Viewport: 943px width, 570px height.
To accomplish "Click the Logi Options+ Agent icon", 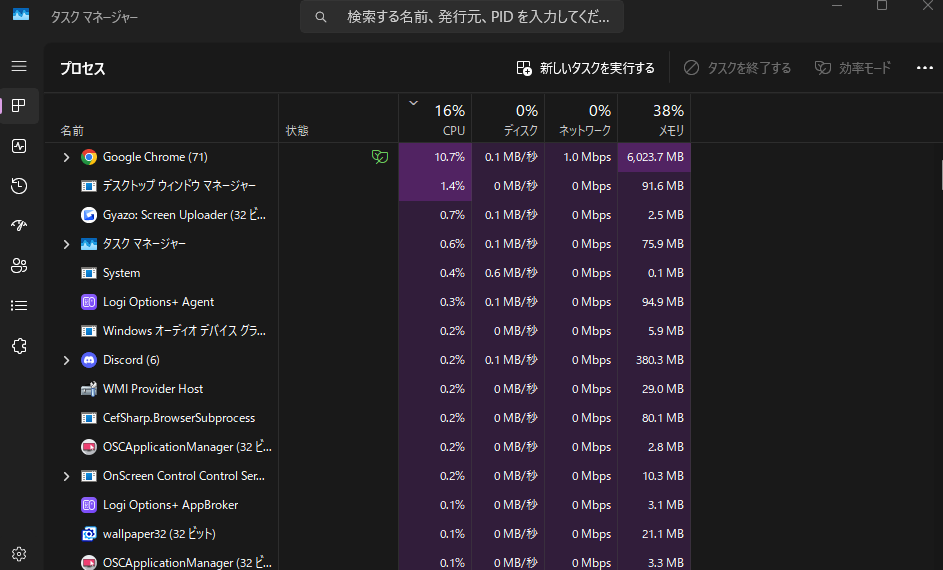I will coord(89,302).
